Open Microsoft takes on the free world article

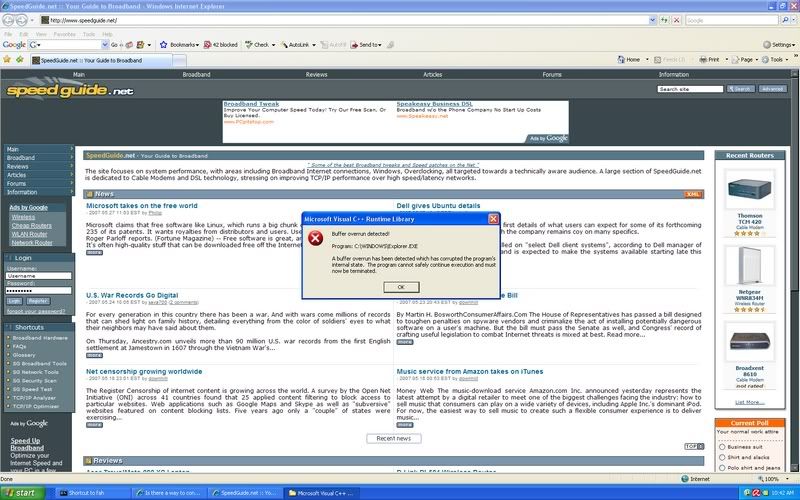pos(141,206)
